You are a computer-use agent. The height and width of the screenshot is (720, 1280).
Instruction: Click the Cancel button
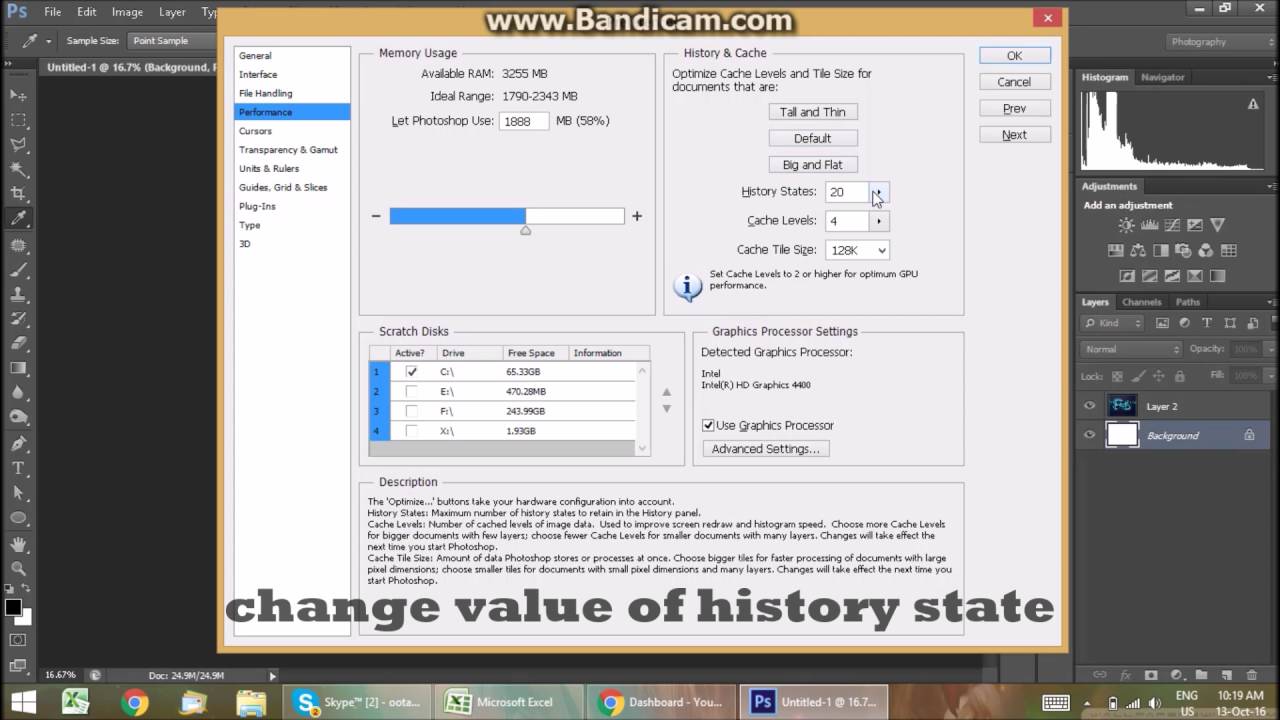[1014, 82]
